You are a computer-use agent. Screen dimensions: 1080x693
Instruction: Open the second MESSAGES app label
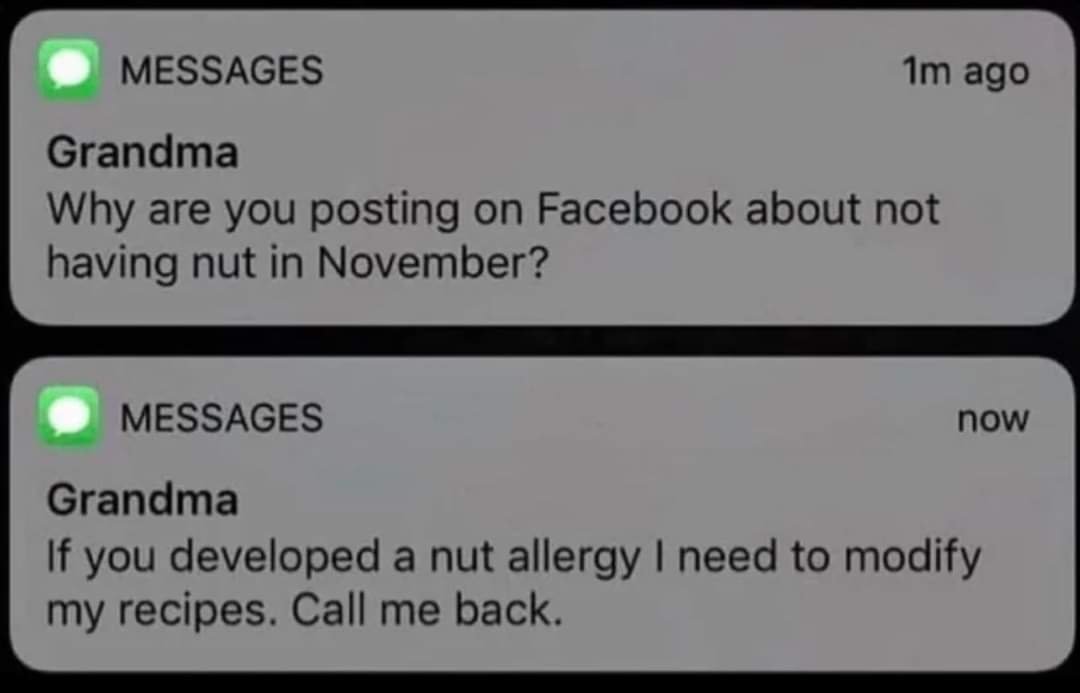pos(222,417)
